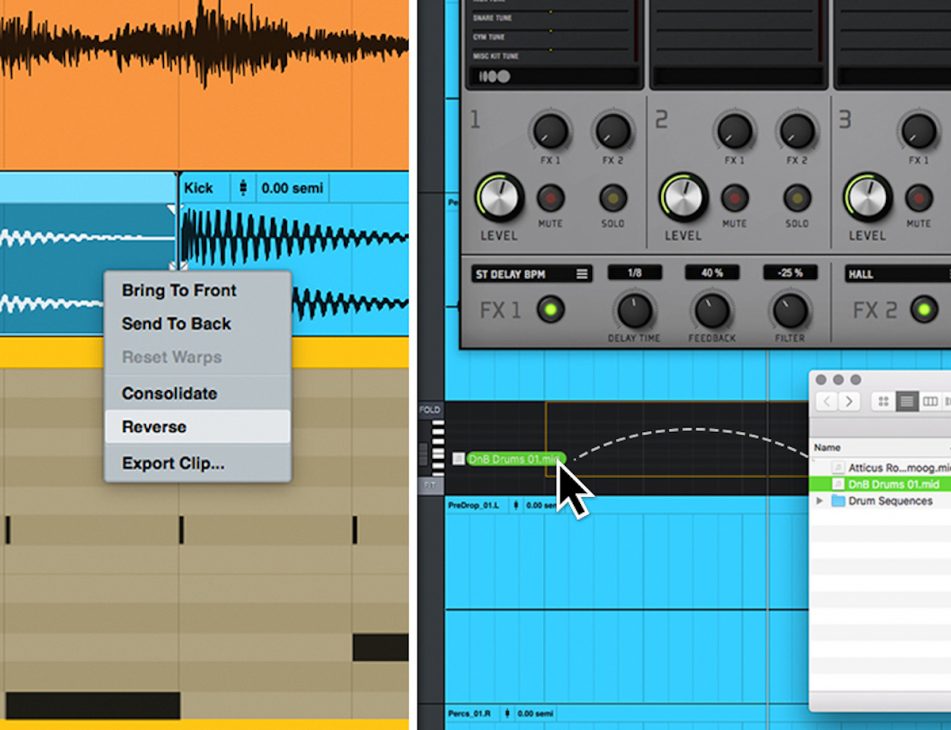Image resolution: width=951 pixels, height=730 pixels.
Task: Click the FIT button
Action: [x=431, y=484]
